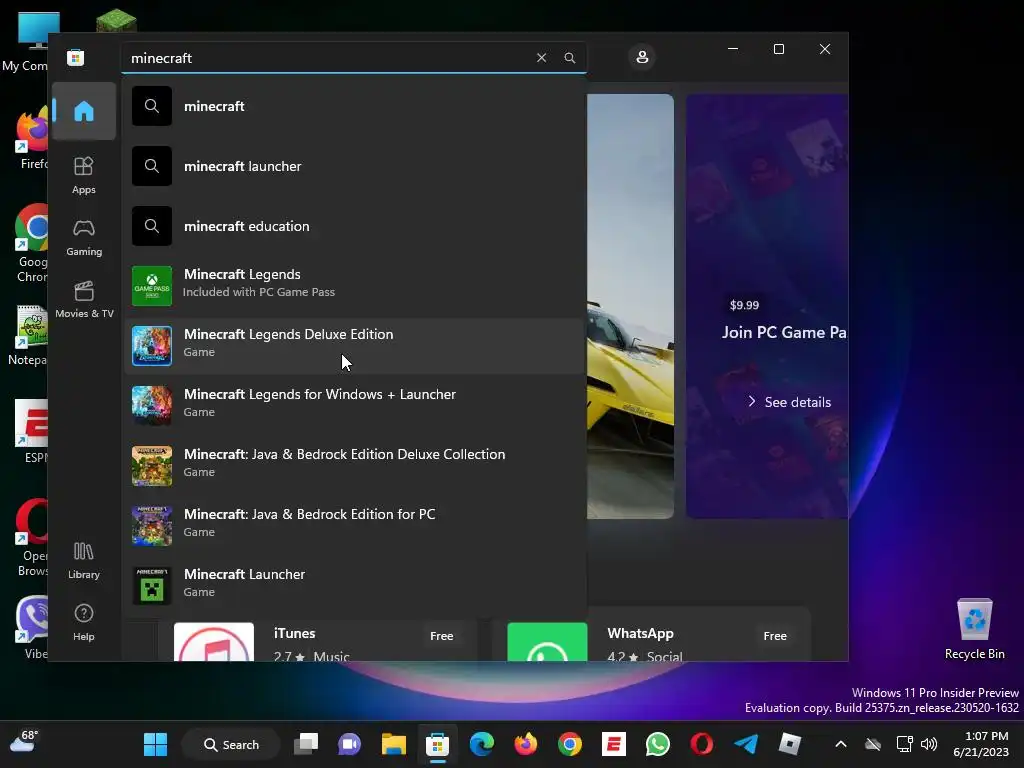Open Java & Bedrock Edition Deluxe Collection
Viewport: 1024px width, 768px height.
[x=353, y=466]
